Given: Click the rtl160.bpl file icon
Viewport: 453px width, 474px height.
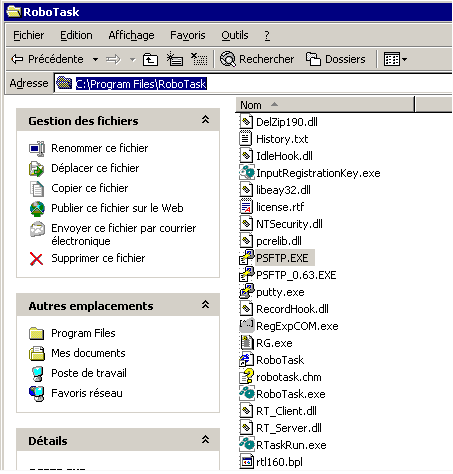Looking at the screenshot, I should (246, 462).
